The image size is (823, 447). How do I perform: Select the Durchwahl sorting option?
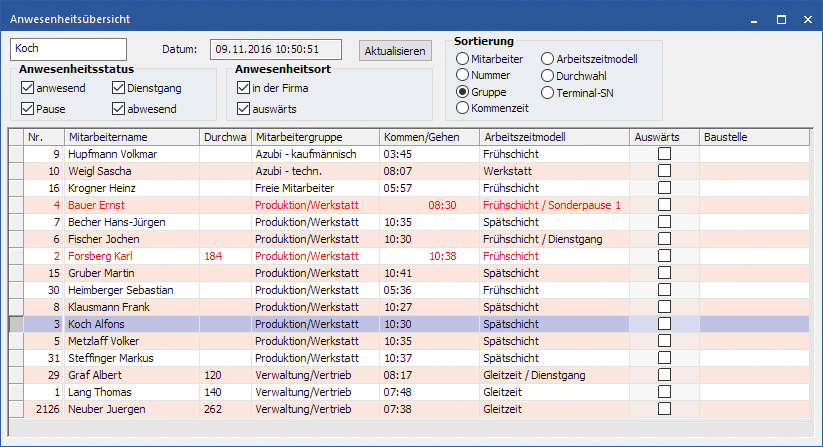(547, 76)
